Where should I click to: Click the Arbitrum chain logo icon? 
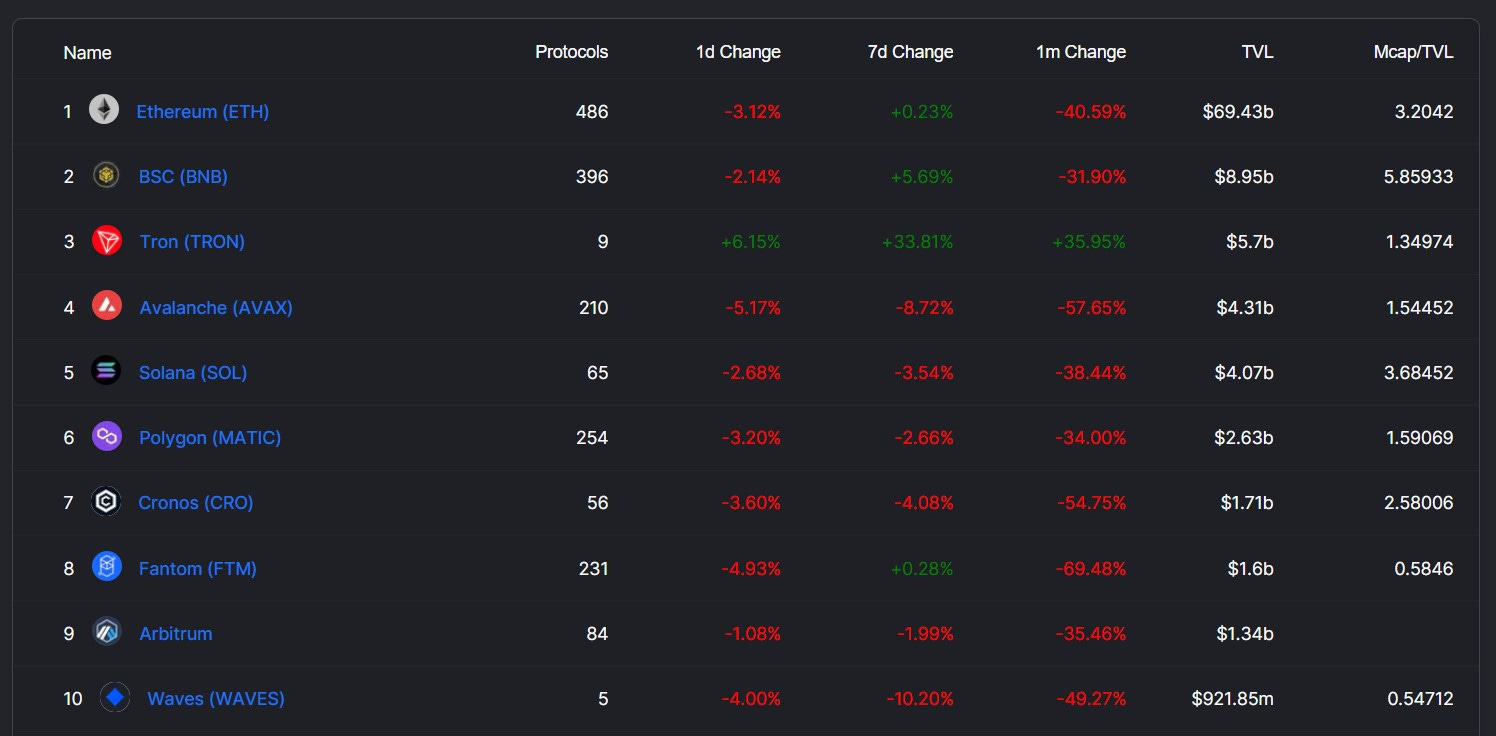tap(107, 633)
